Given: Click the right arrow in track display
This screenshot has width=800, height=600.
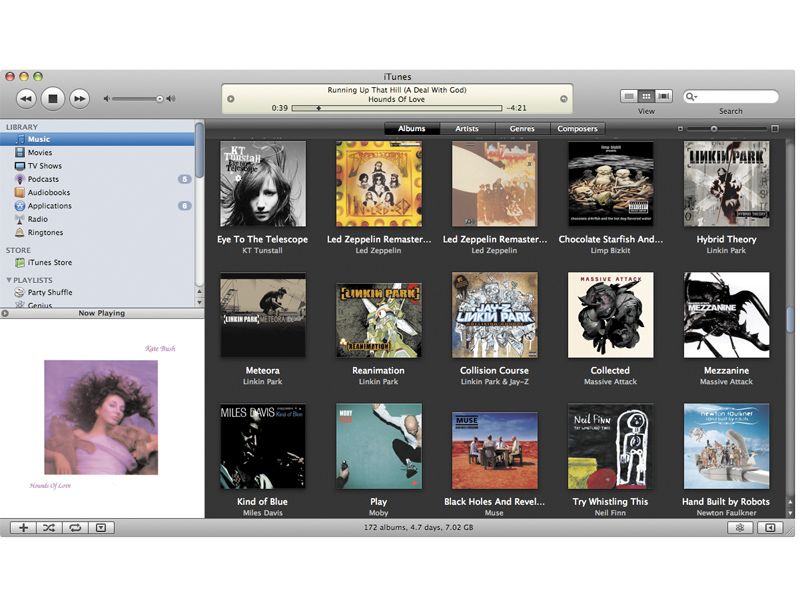Looking at the screenshot, I should tap(564, 99).
